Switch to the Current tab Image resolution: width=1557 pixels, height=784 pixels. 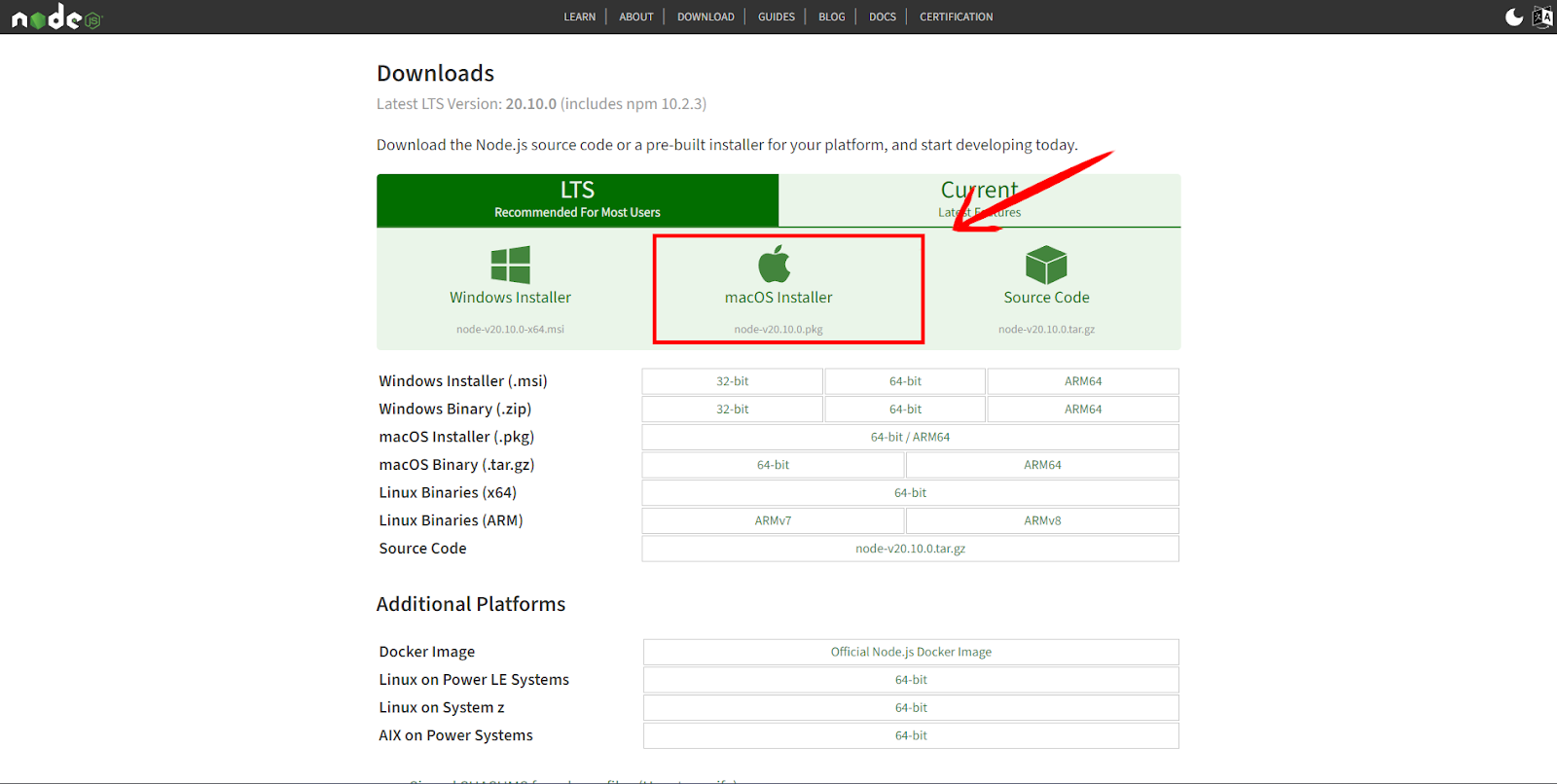click(x=980, y=200)
